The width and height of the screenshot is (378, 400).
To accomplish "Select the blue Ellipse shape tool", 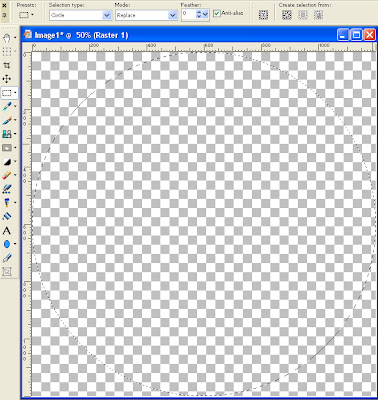I will coord(6,244).
